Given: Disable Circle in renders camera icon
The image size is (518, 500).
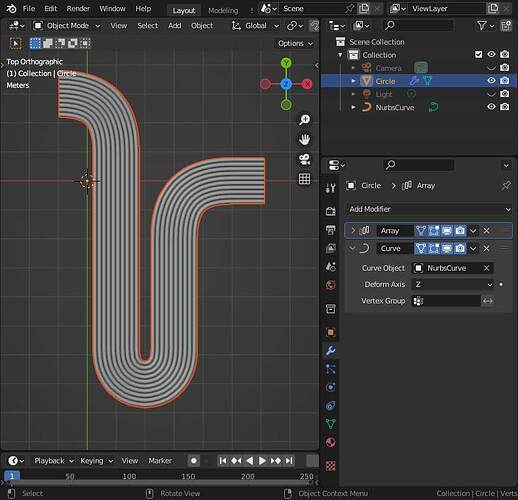Looking at the screenshot, I should (505, 80).
